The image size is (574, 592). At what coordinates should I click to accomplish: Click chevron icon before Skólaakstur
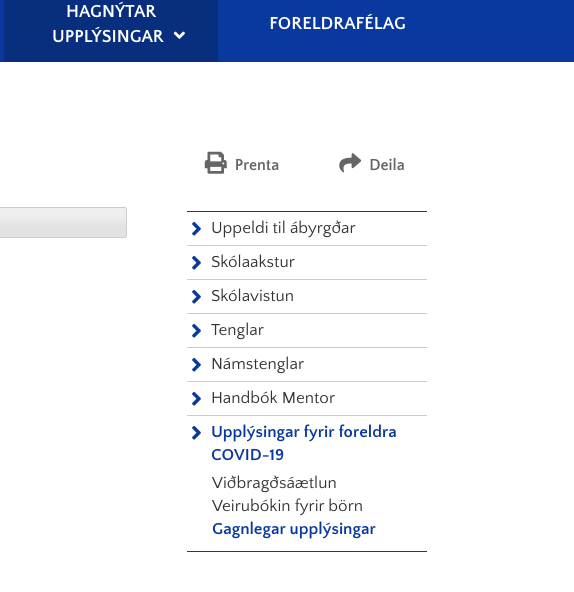[x=196, y=262]
